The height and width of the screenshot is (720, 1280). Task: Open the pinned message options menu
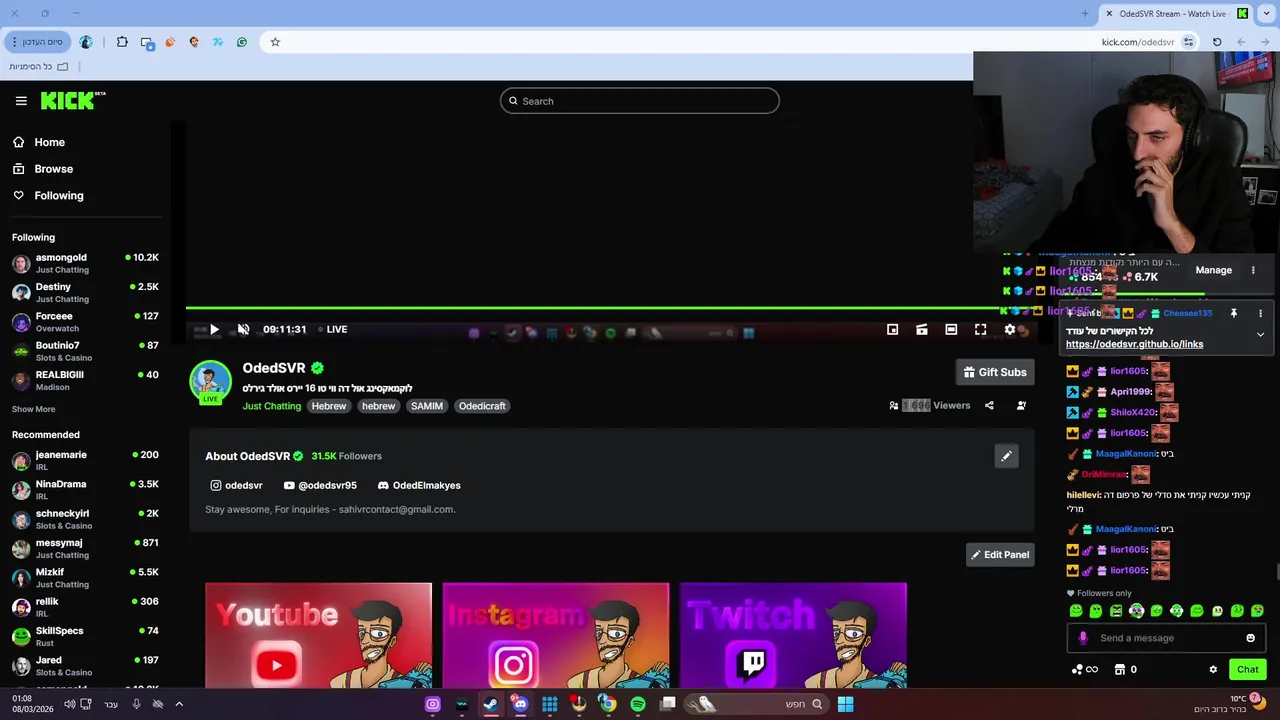click(x=1260, y=313)
